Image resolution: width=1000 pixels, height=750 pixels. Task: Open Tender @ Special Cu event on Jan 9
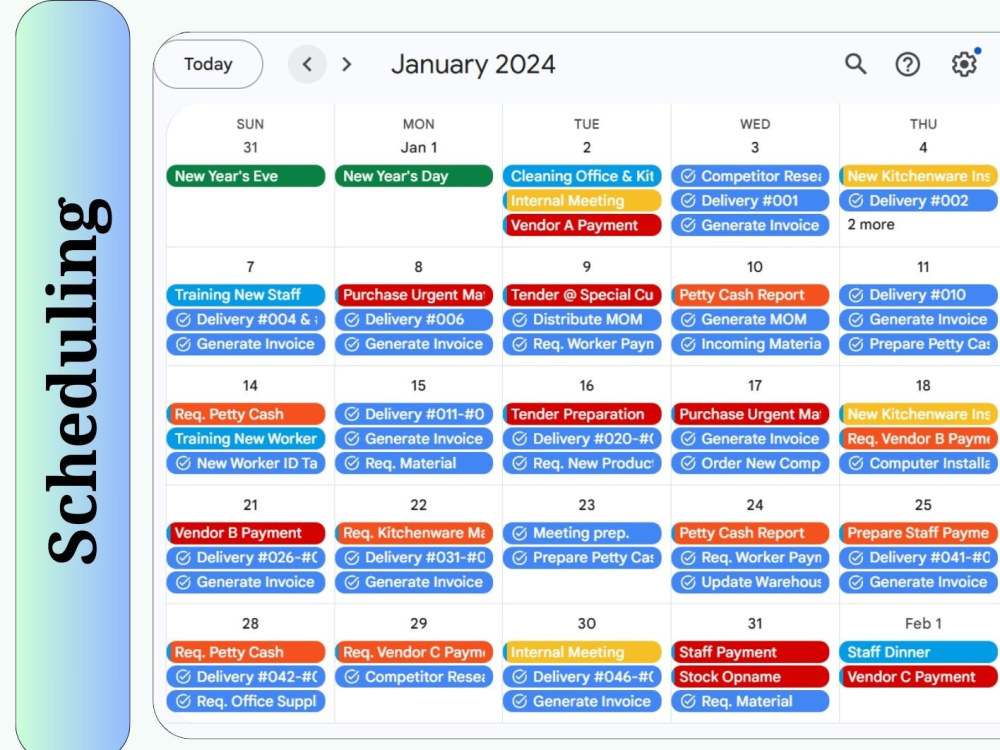click(x=582, y=295)
